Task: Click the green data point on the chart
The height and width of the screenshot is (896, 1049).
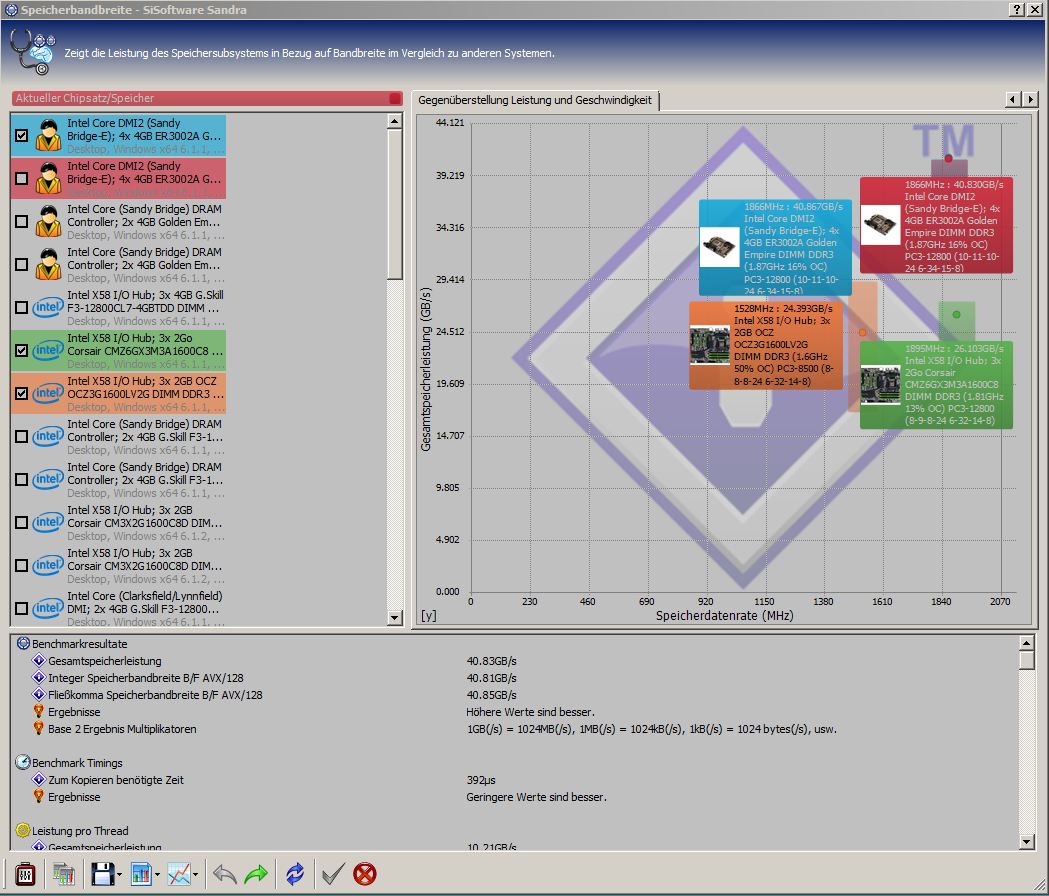Action: click(956, 315)
